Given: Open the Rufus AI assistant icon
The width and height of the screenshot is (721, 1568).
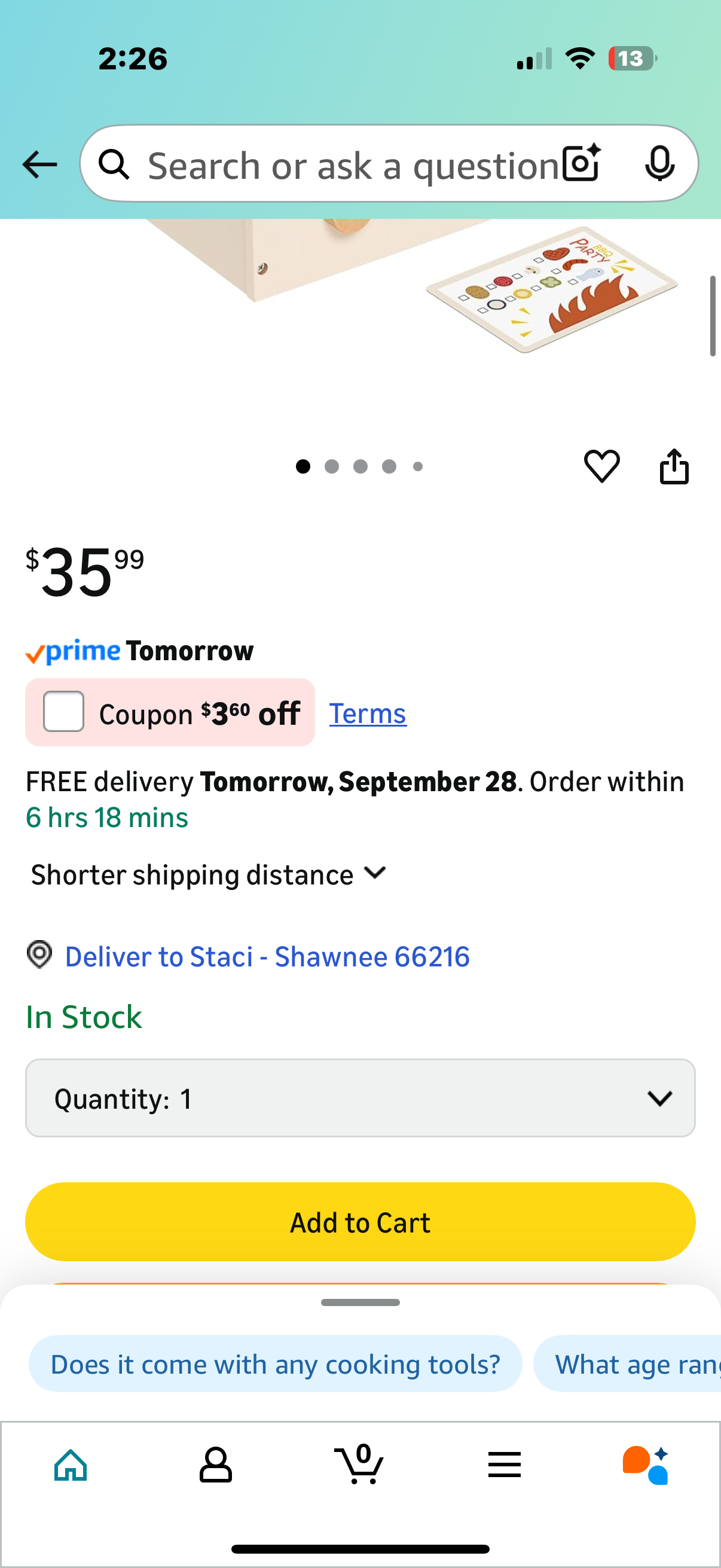Looking at the screenshot, I should [645, 1465].
